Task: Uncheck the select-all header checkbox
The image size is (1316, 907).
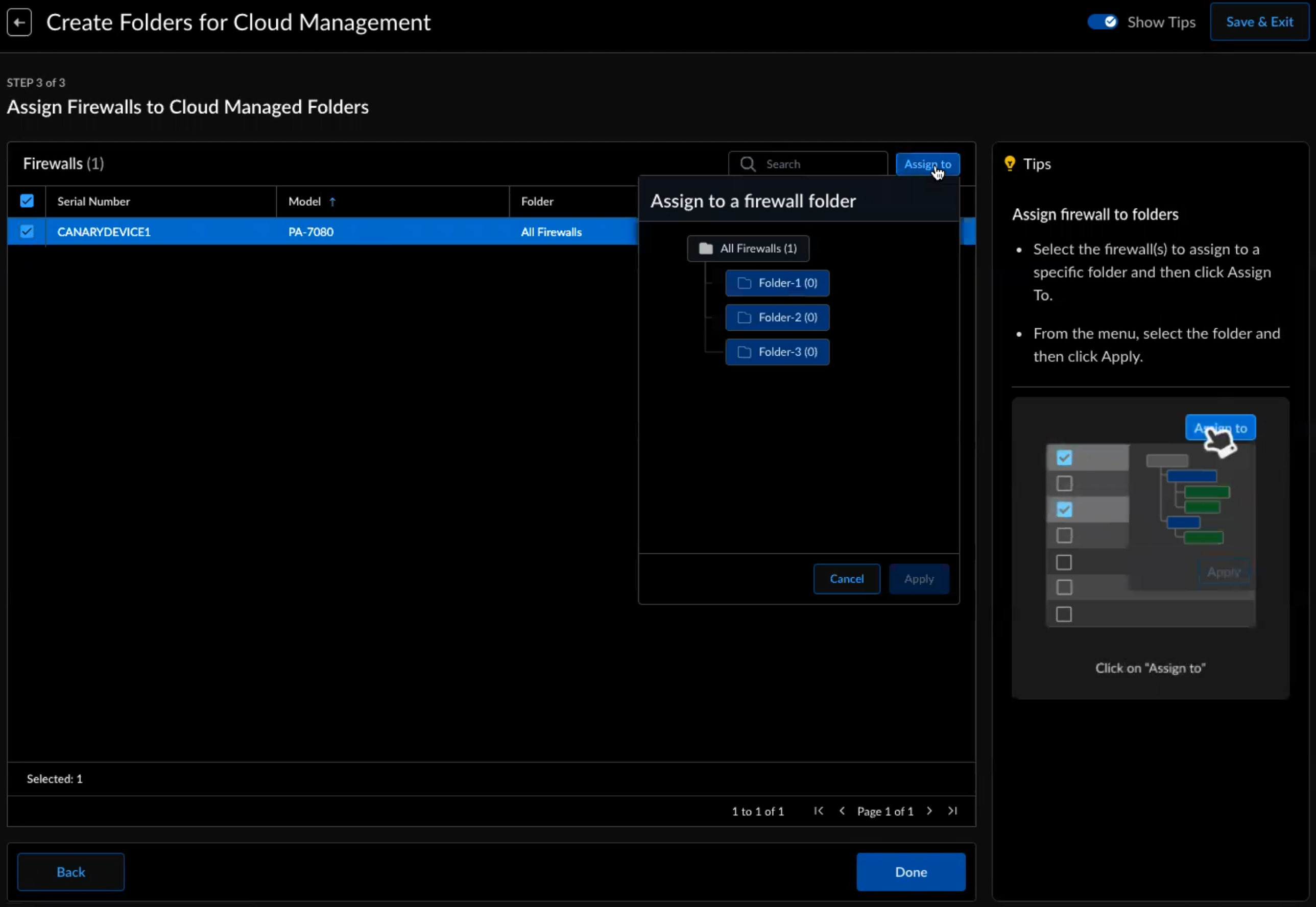Action: click(x=27, y=201)
